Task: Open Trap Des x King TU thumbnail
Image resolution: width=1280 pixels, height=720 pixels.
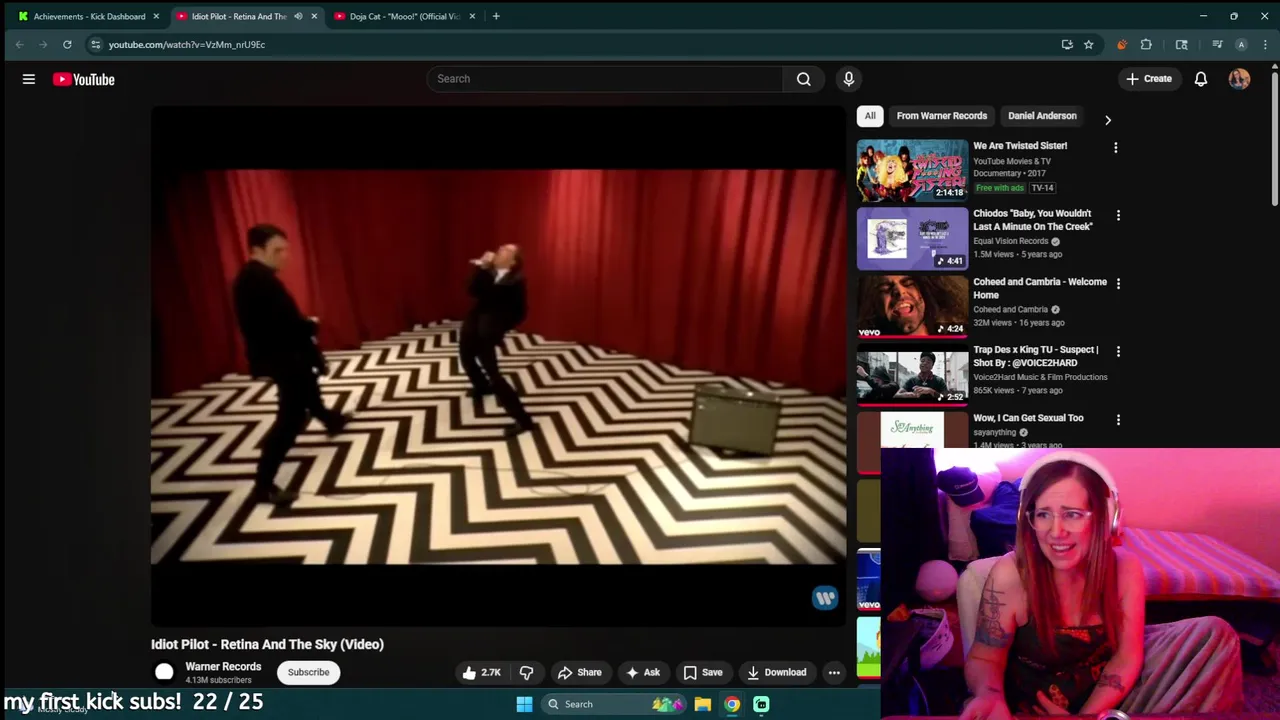Action: point(912,375)
